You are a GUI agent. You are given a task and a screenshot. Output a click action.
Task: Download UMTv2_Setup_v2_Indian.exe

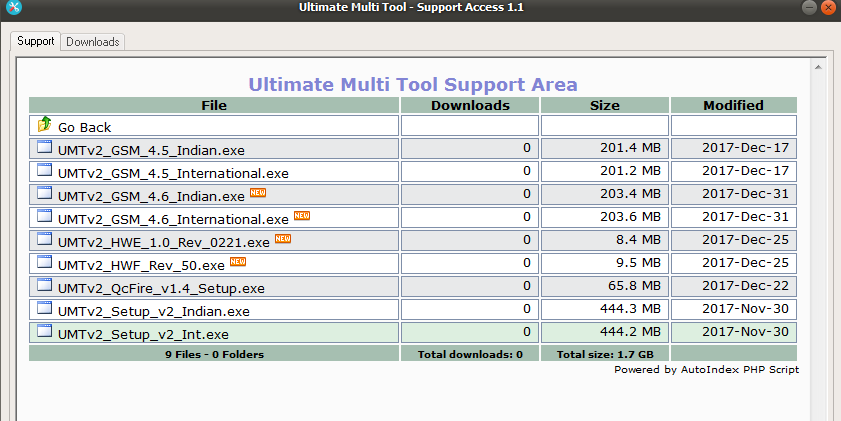pos(154,312)
